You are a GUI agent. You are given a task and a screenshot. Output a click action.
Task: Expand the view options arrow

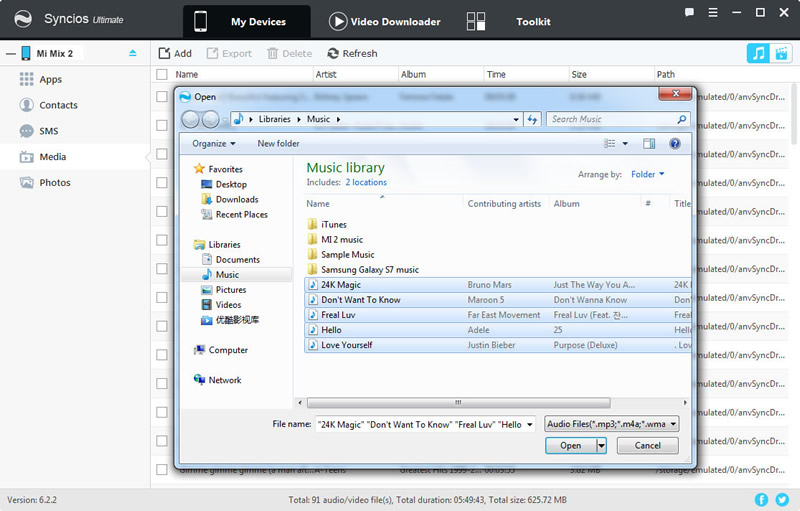pos(625,144)
